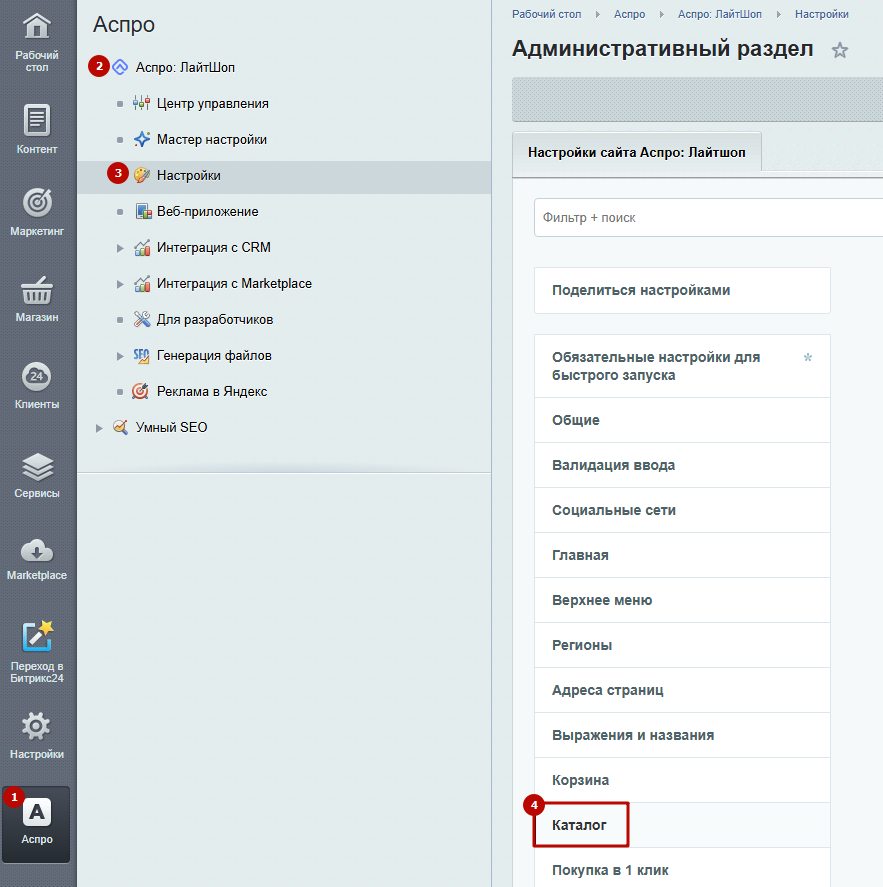The height and width of the screenshot is (887, 883).
Task: Open the Каталог settings section
Action: tap(682, 825)
